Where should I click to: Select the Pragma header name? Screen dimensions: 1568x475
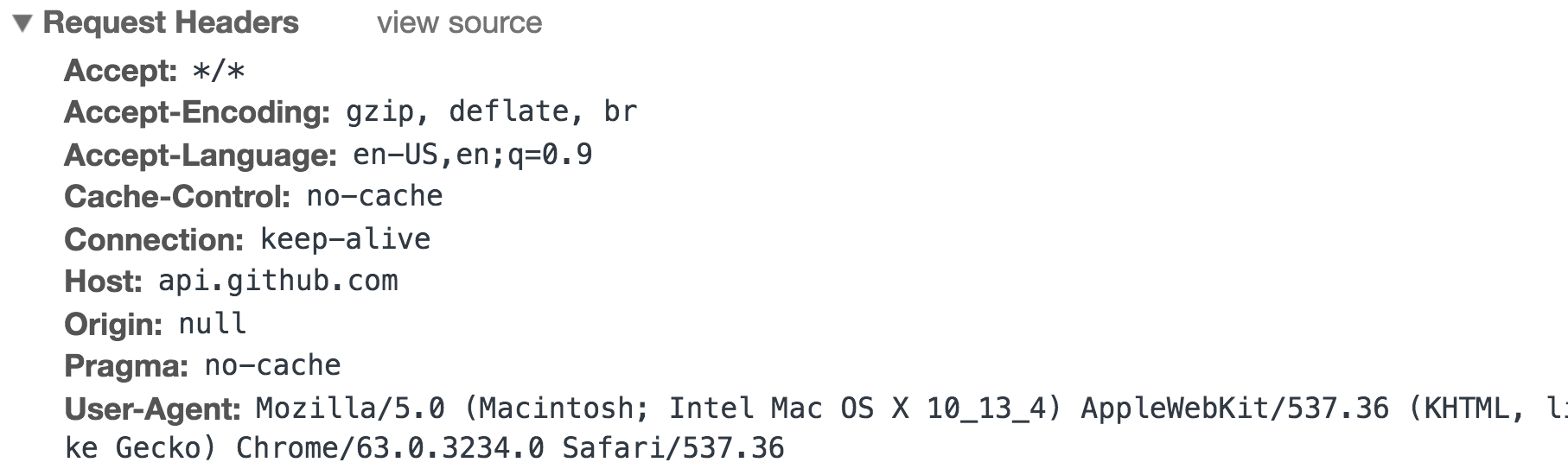pos(126,366)
